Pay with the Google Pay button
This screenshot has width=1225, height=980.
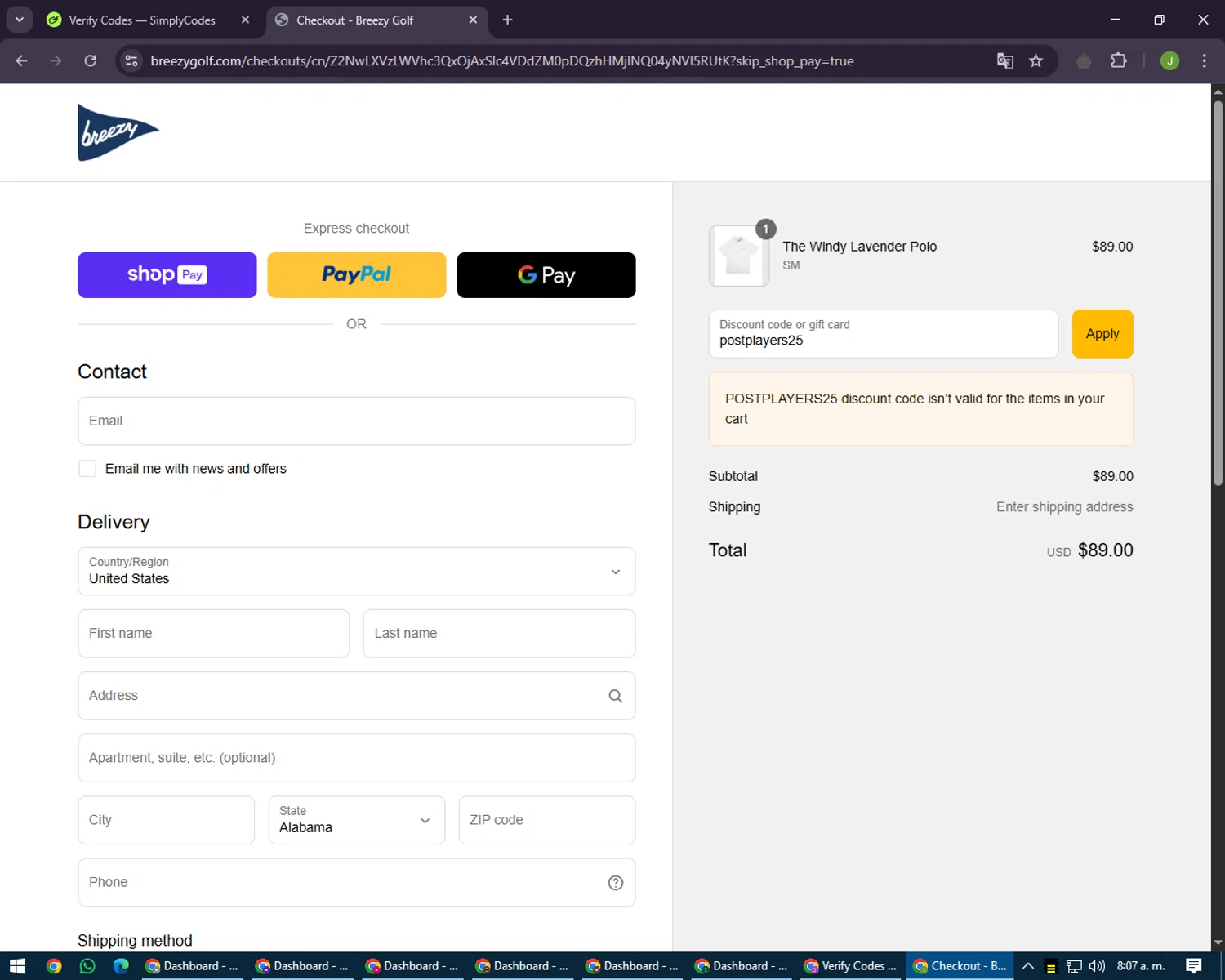click(x=546, y=275)
